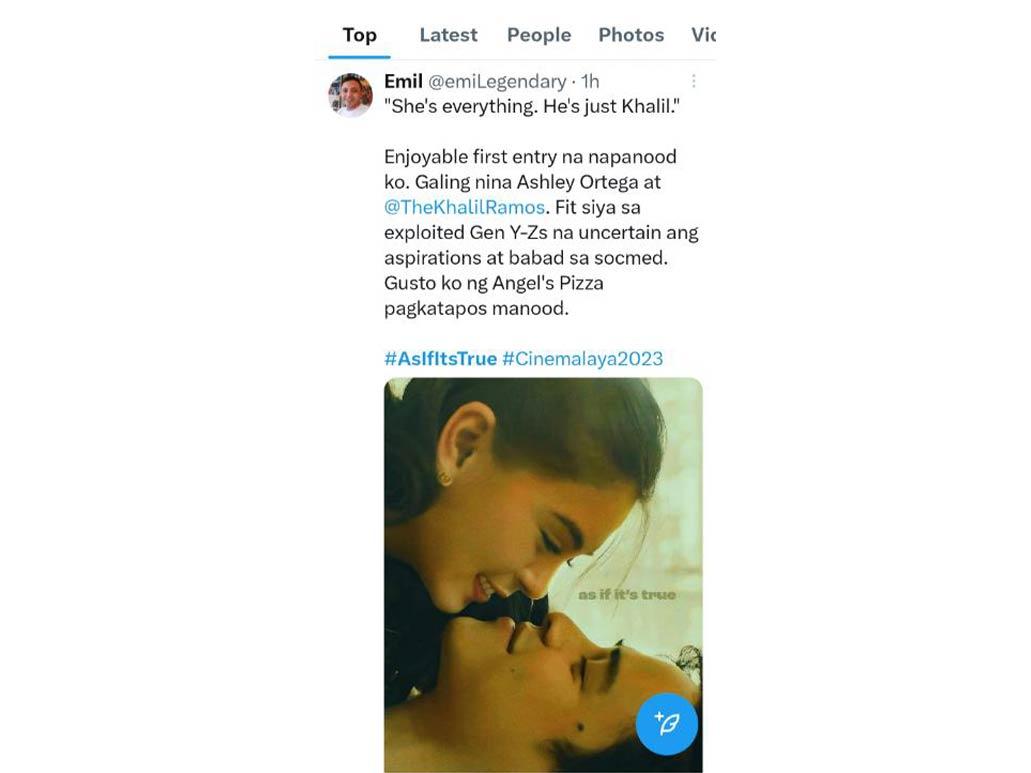1031x773 pixels.
Task: Open the @emiLegendary handle
Action: click(x=497, y=81)
